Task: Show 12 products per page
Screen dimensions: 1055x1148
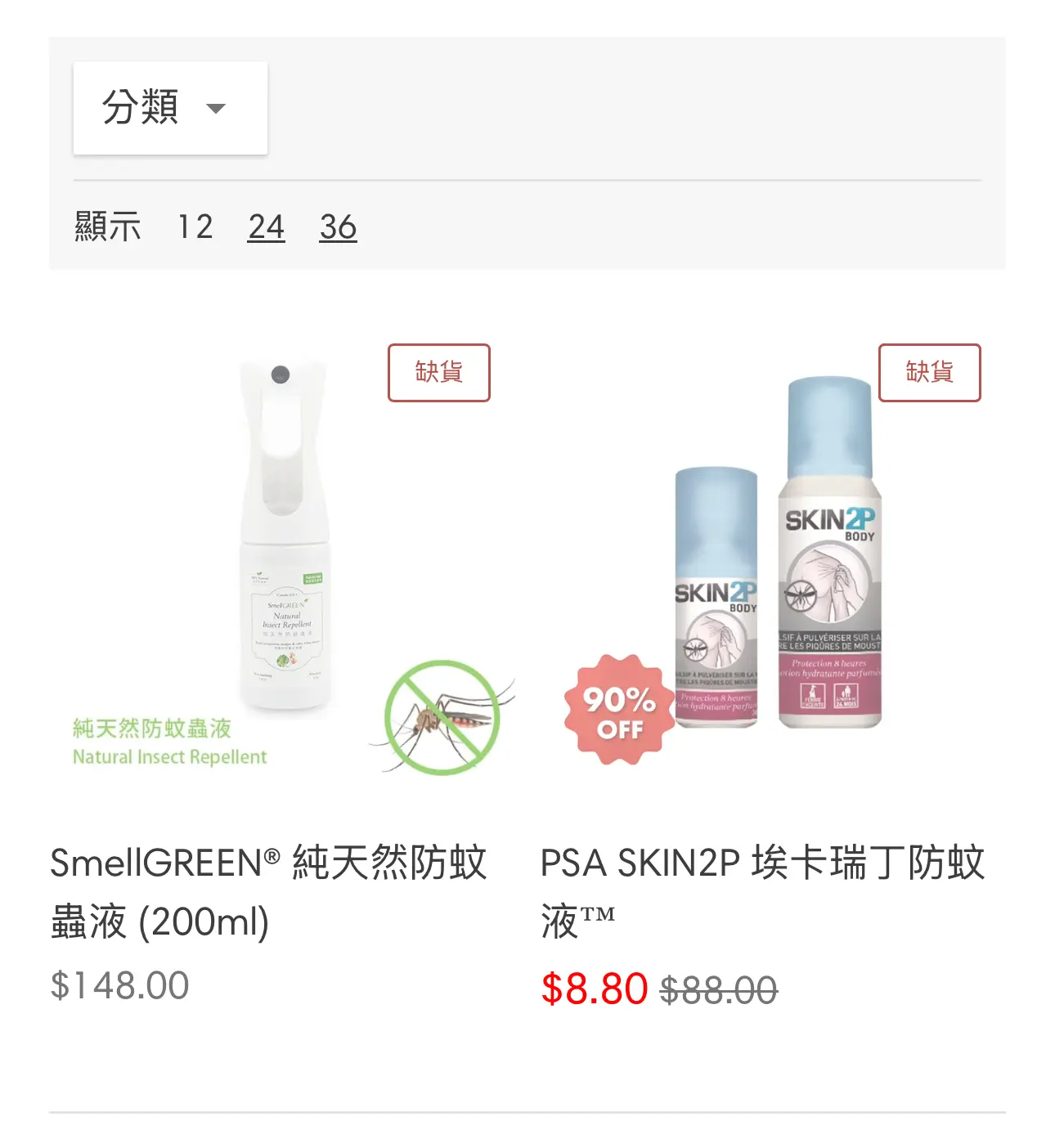Action: coord(195,226)
